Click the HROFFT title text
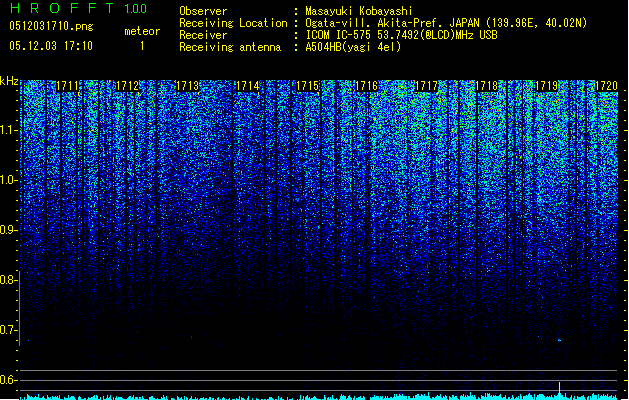The image size is (629, 400). click(62, 8)
